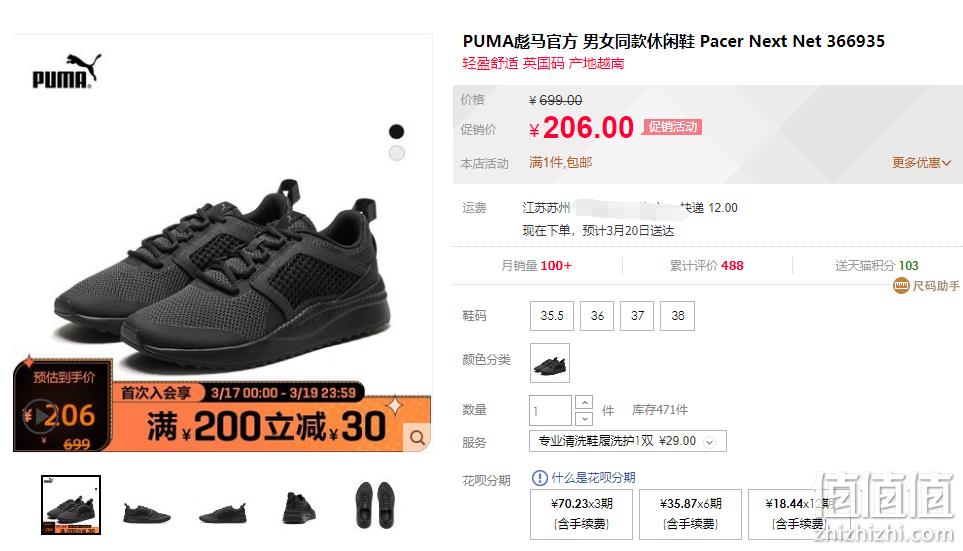Click the magnifier zoom icon on product image
This screenshot has width=963, height=551.
[418, 438]
